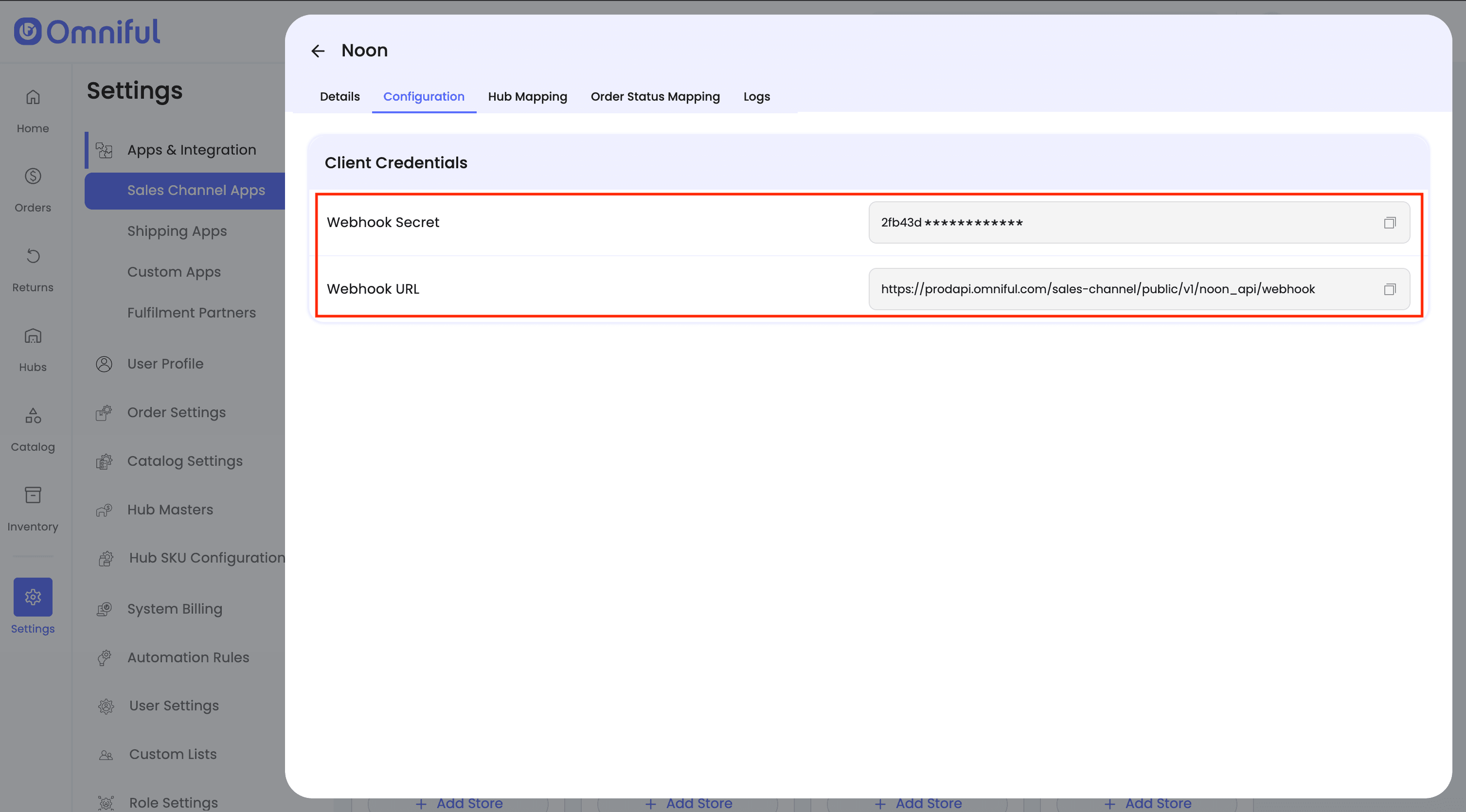Open Custom Apps settings

tap(174, 272)
